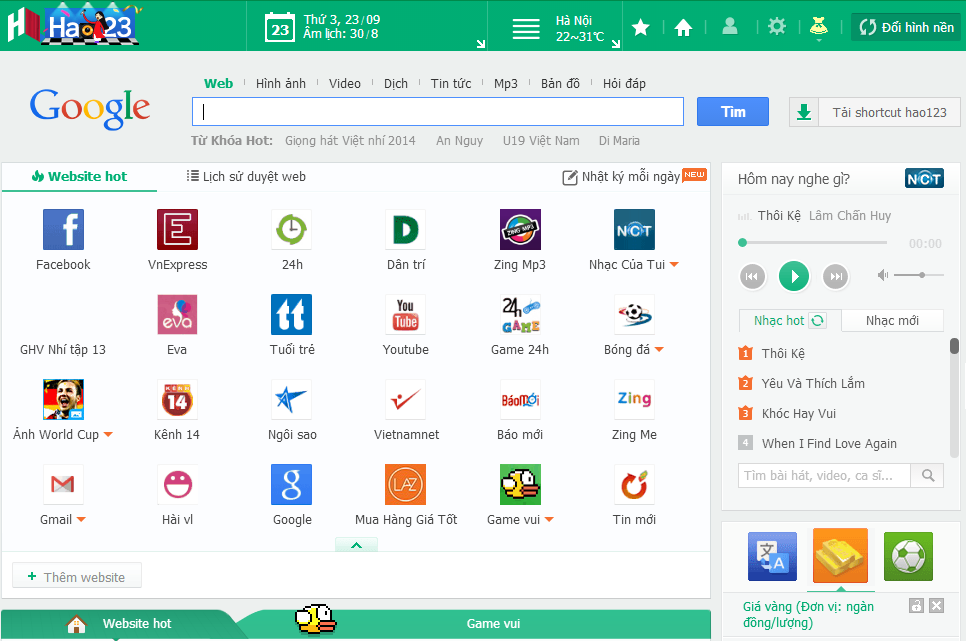Open the settings gear icon in header
This screenshot has height=641, width=966.
[x=777, y=27]
